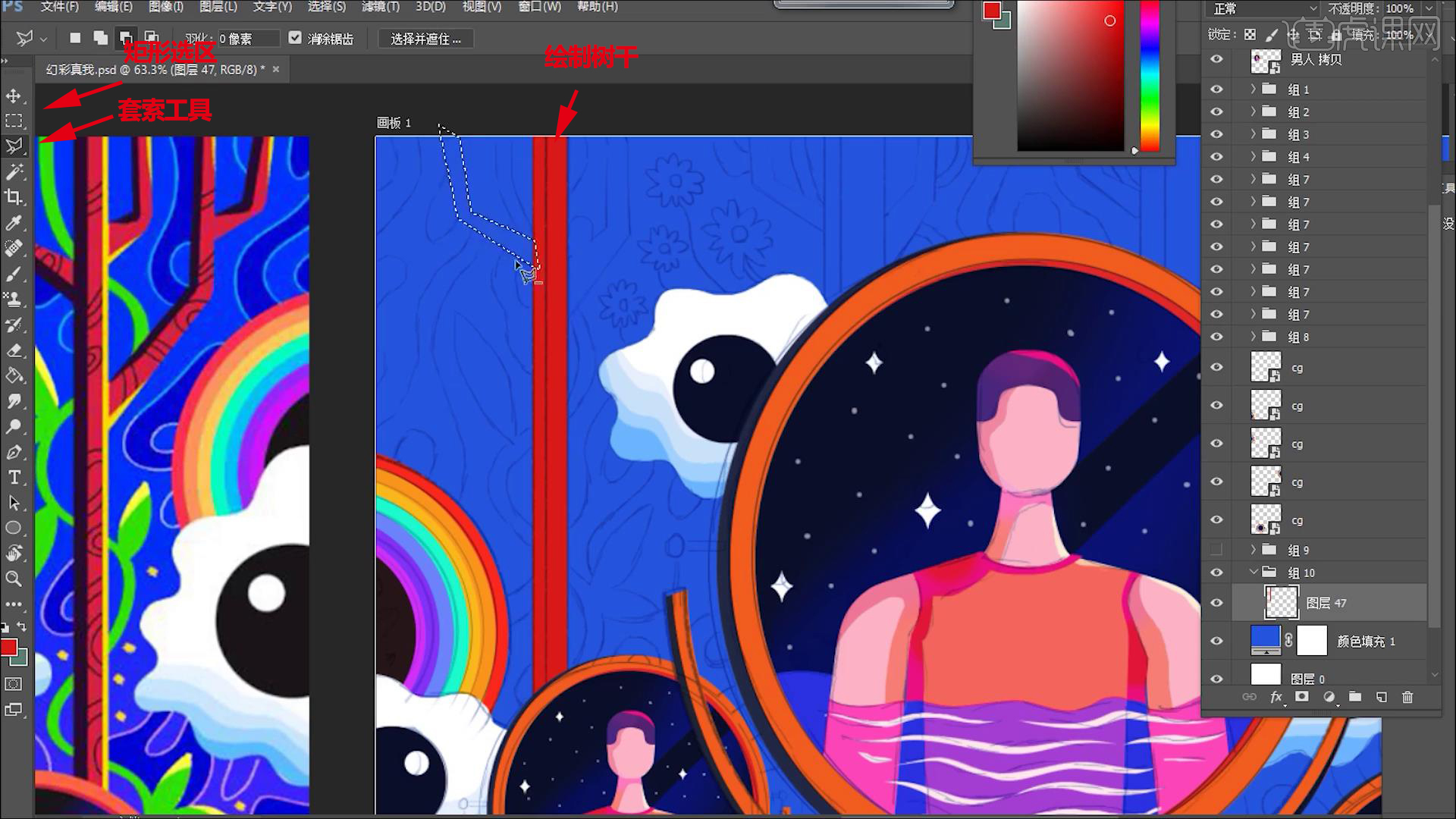The width and height of the screenshot is (1456, 819).
Task: Click the create new group folder icon
Action: pos(1355,697)
